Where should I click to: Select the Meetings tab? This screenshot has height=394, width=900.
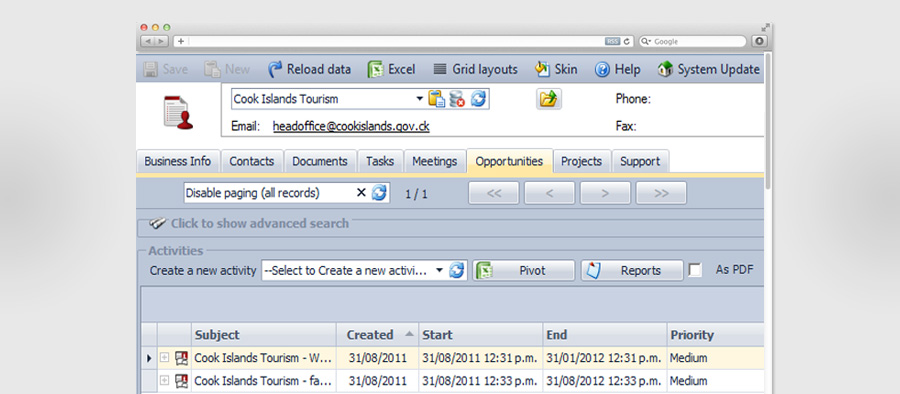435,161
